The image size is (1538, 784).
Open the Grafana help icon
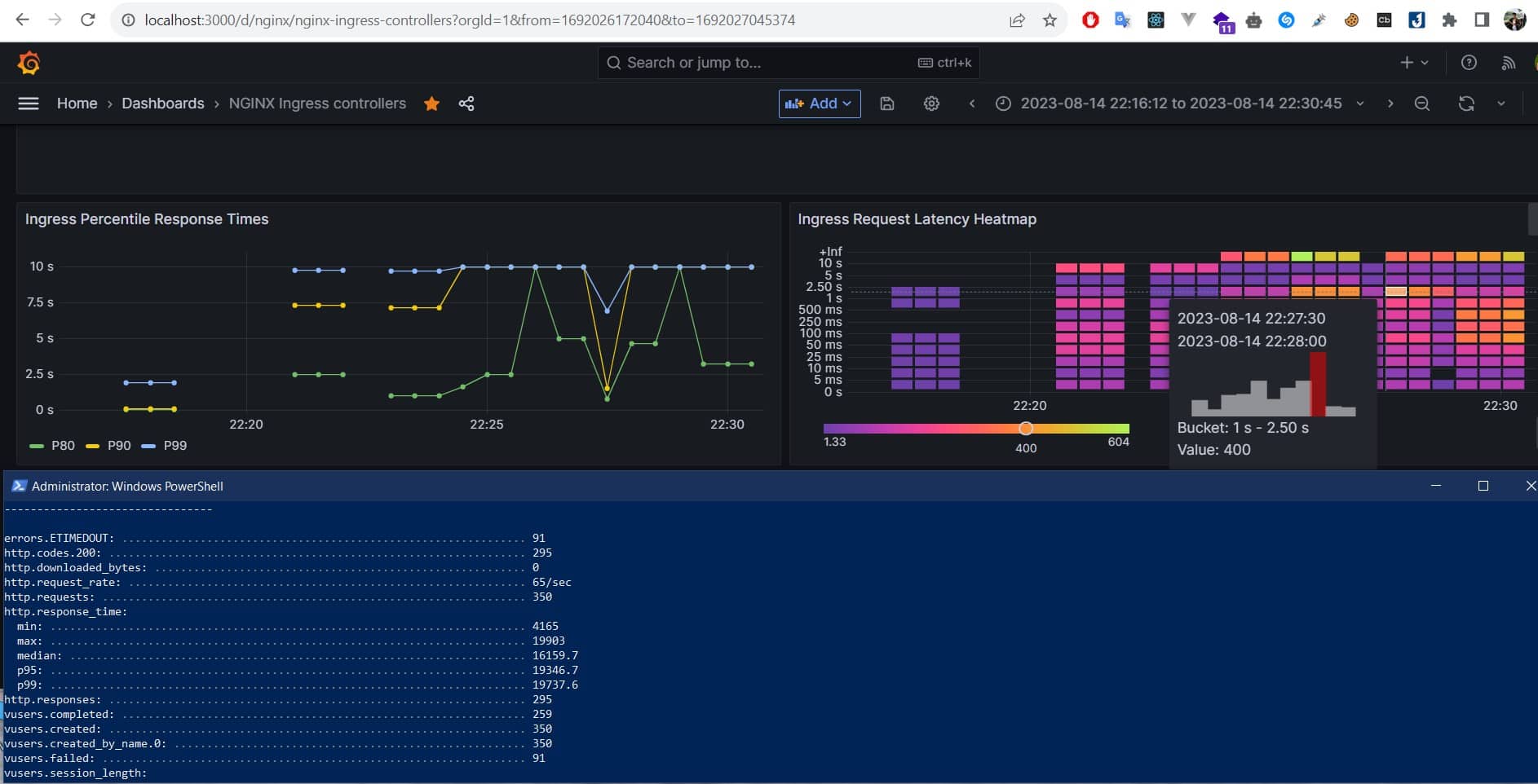click(1469, 63)
